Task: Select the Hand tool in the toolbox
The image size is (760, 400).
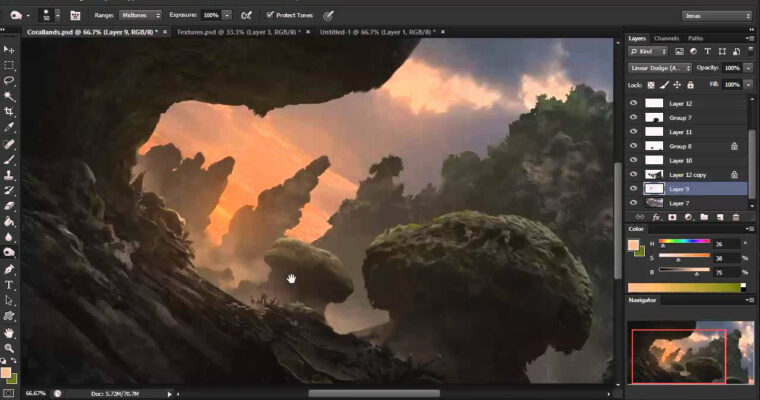Action: pos(9,333)
